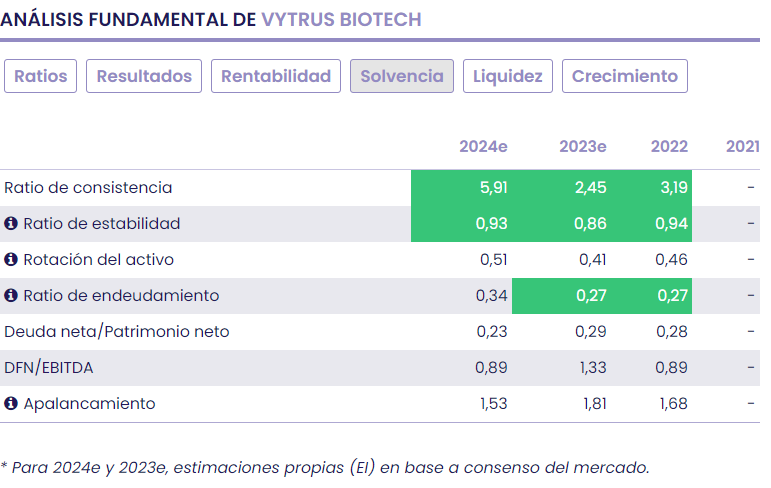
Task: Click the VYTRUS BIOTECH company link
Action: (x=341, y=19)
